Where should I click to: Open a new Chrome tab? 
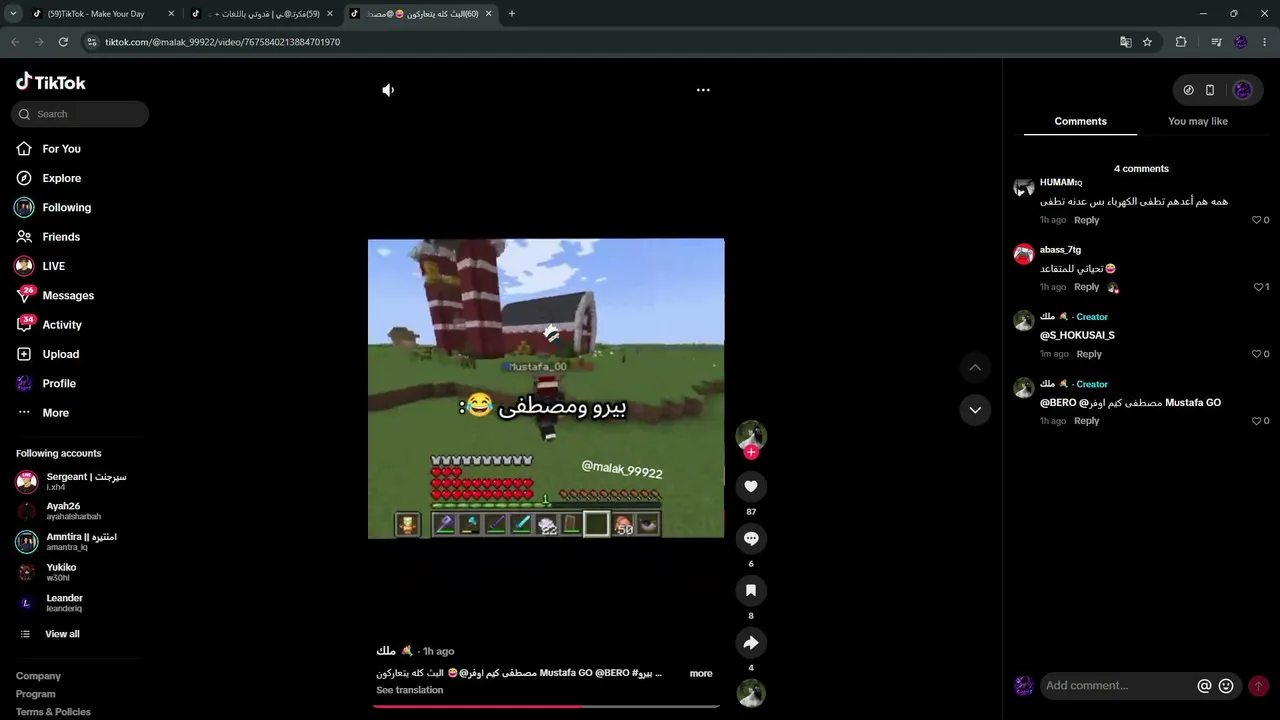coord(512,14)
